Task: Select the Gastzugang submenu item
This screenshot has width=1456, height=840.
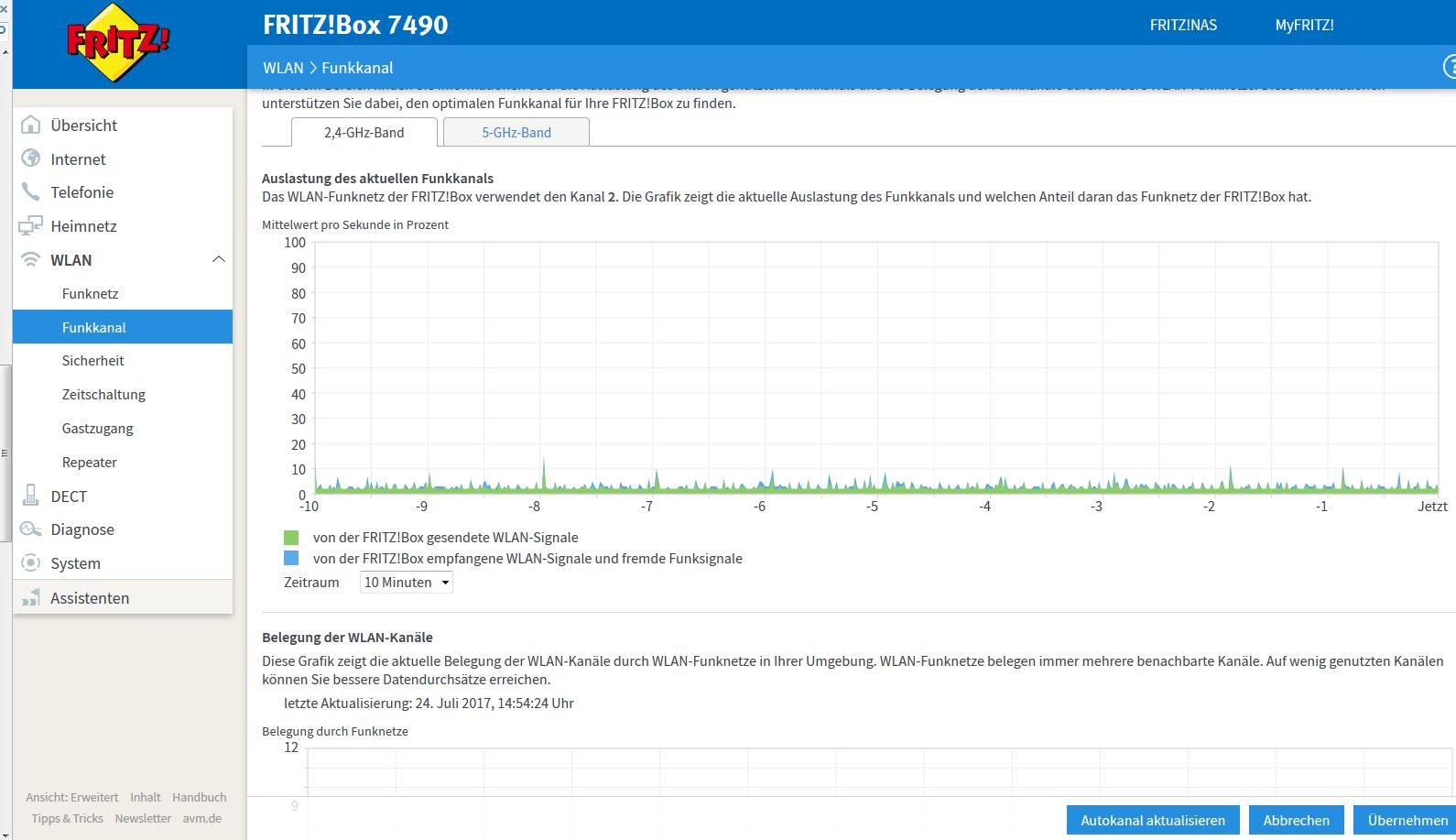Action: pos(123,428)
